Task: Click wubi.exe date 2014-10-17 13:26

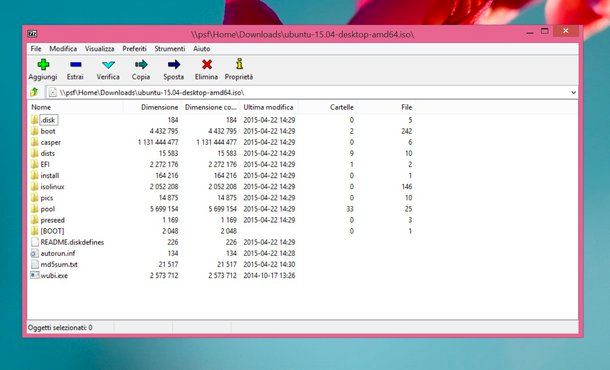Action: click(269, 275)
